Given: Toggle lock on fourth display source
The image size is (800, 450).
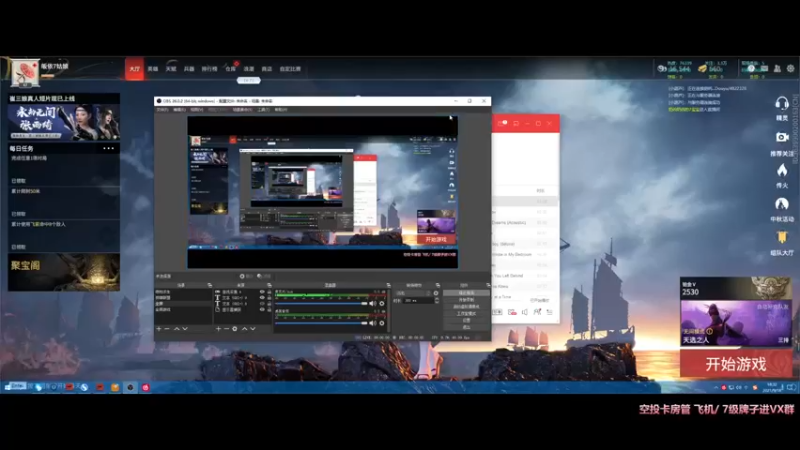Looking at the screenshot, I should tap(269, 309).
